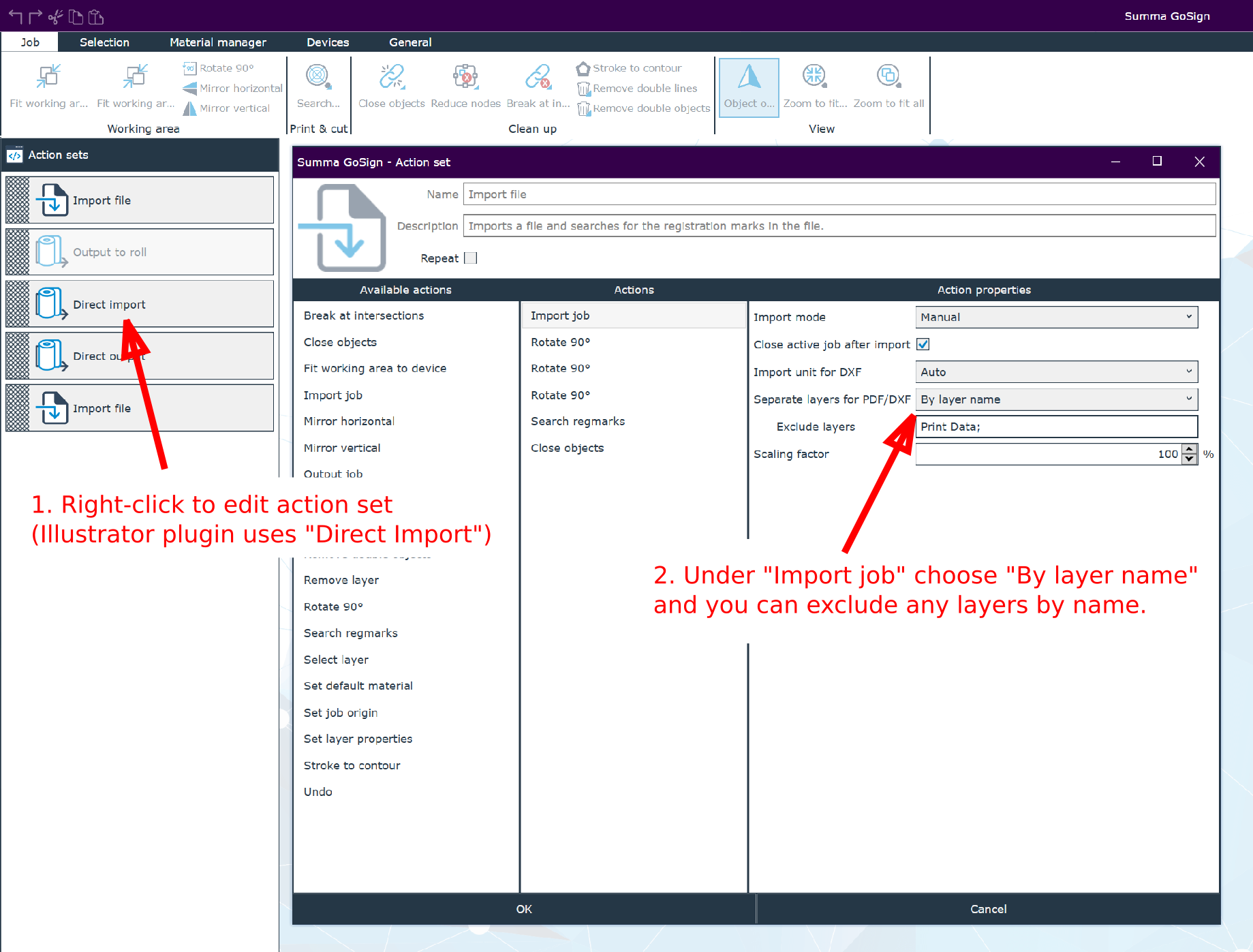Click the undo arrow icon in title bar

tap(16, 16)
